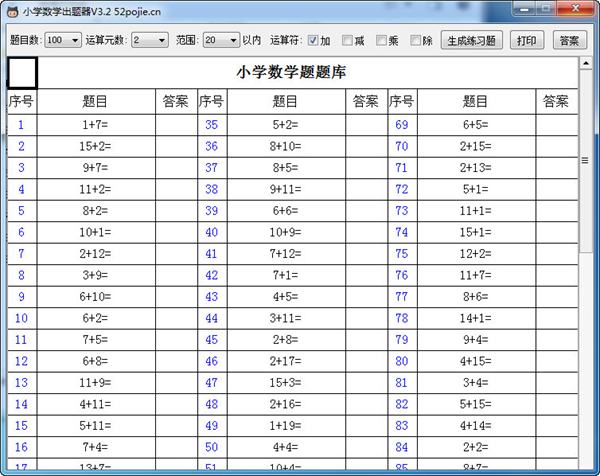Close the 小学数学出题器 window
The height and width of the screenshot is (476, 600).
[x=576, y=9]
